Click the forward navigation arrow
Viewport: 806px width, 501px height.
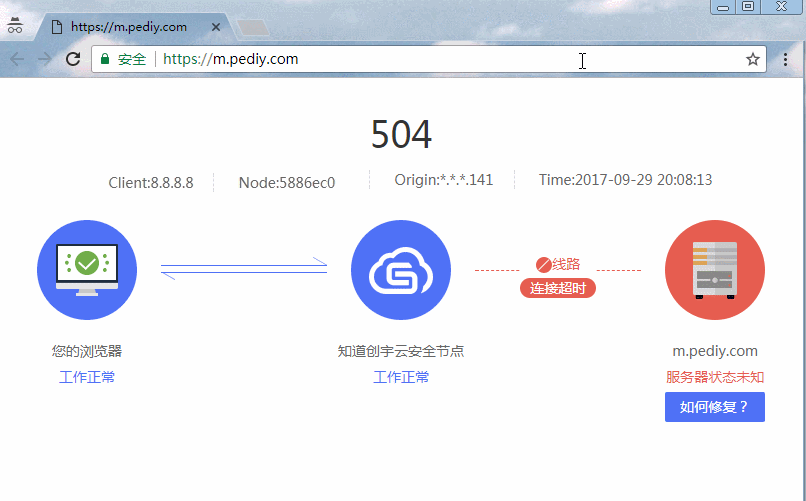point(45,59)
